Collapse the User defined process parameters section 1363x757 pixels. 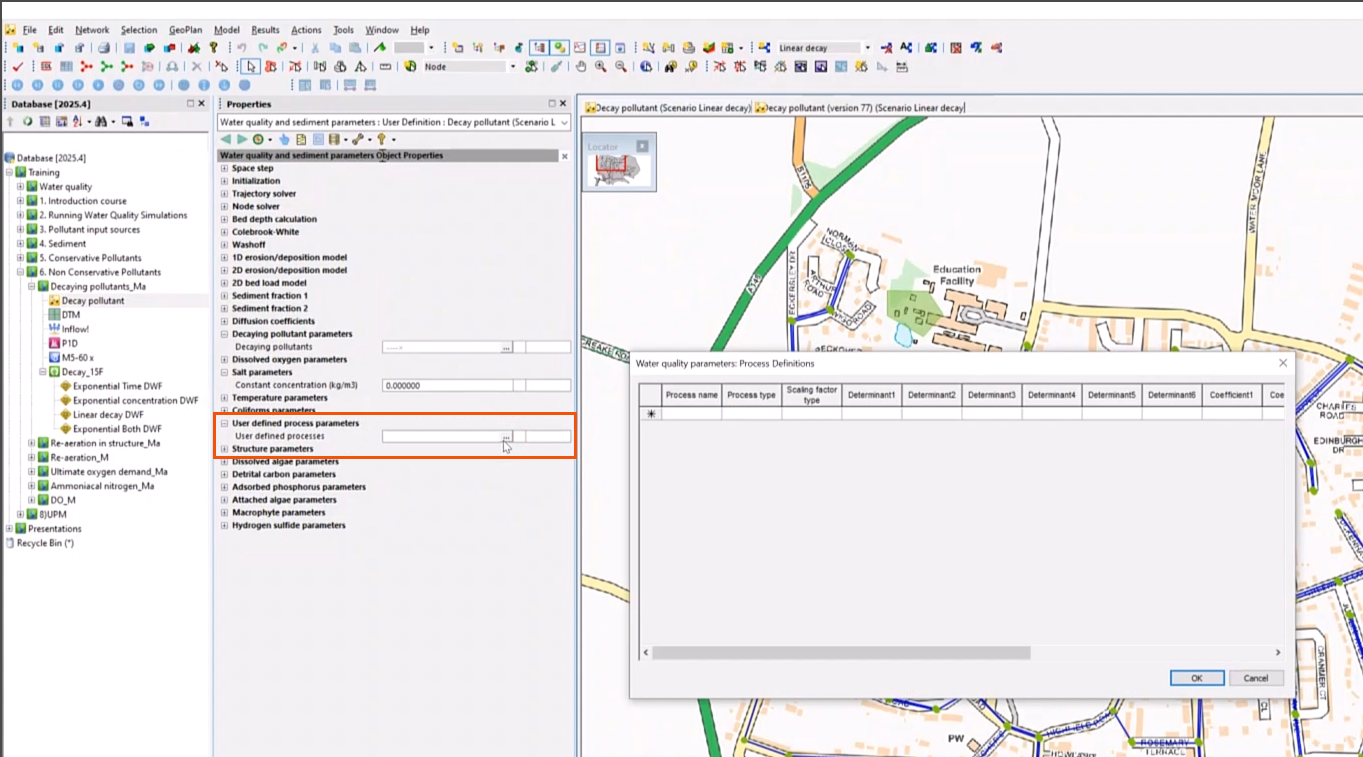click(222, 423)
